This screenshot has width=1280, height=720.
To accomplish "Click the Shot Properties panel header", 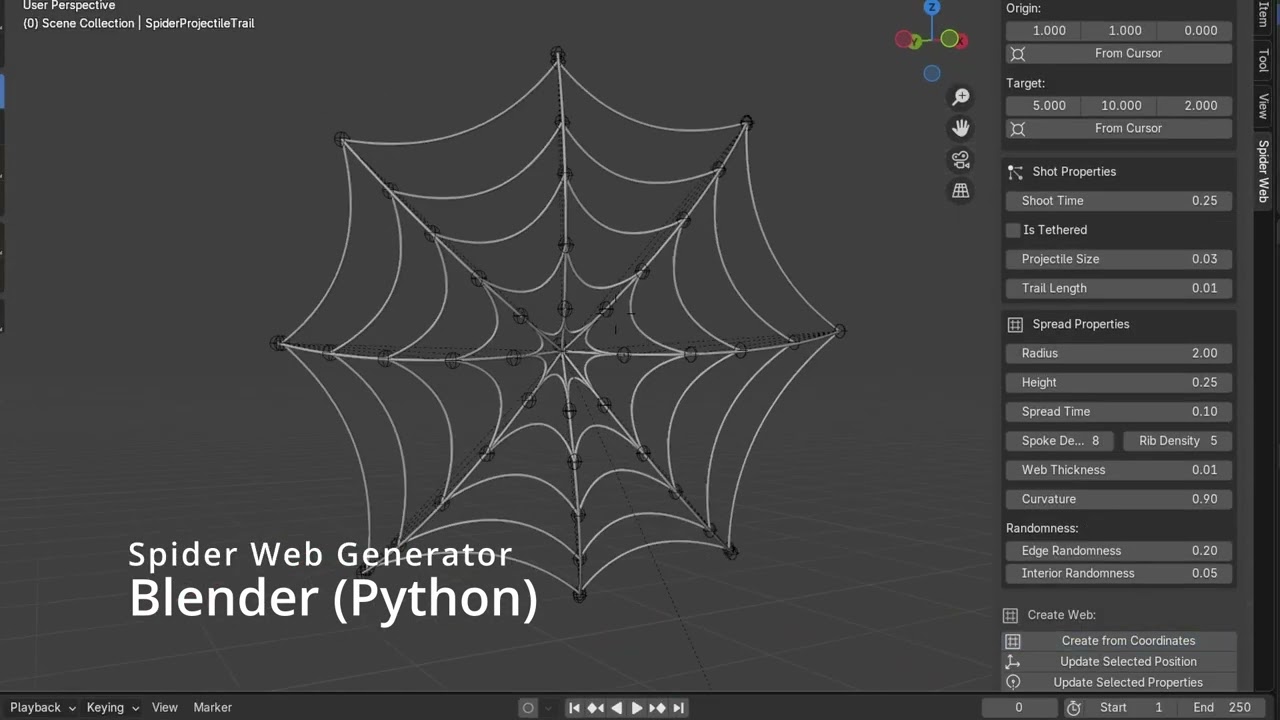I will pos(1120,172).
